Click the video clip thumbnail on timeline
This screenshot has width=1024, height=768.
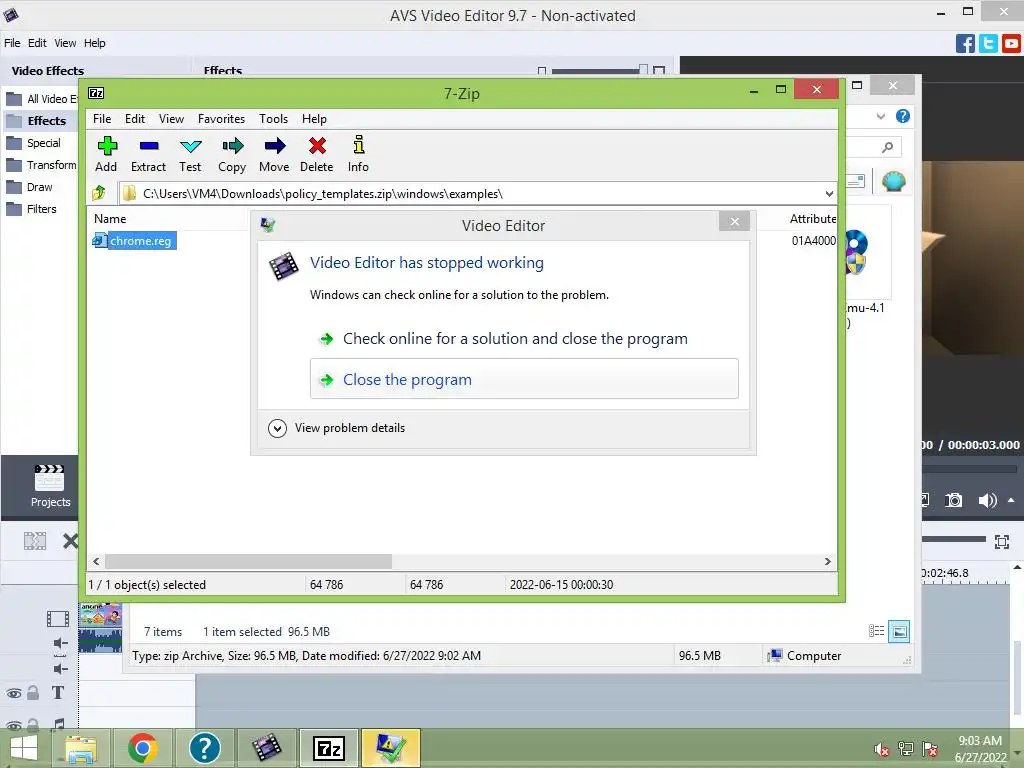click(101, 615)
